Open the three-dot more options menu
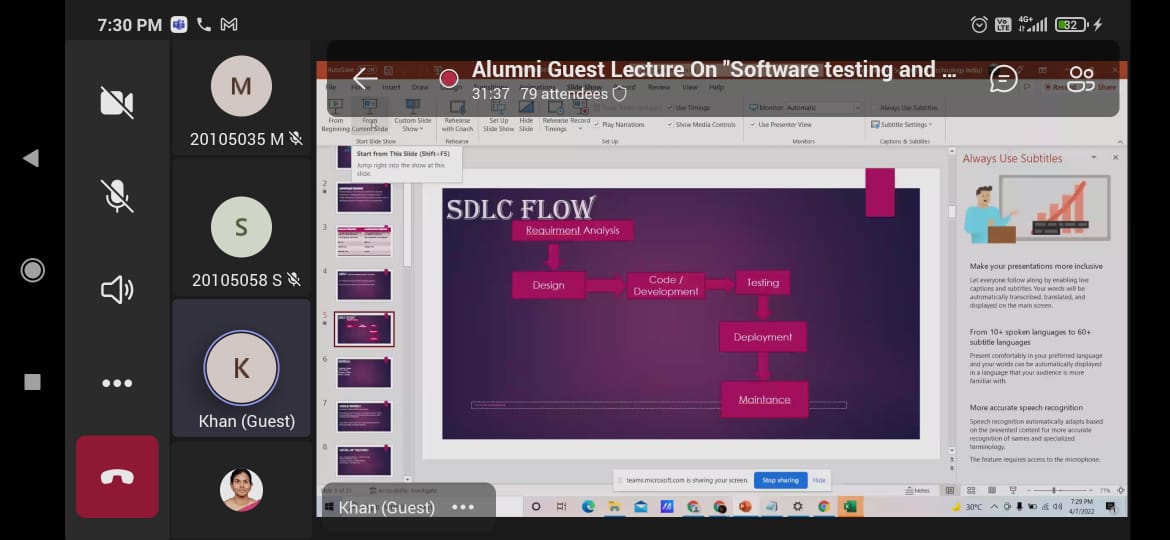Image resolution: width=1170 pixels, height=540 pixels. point(117,383)
